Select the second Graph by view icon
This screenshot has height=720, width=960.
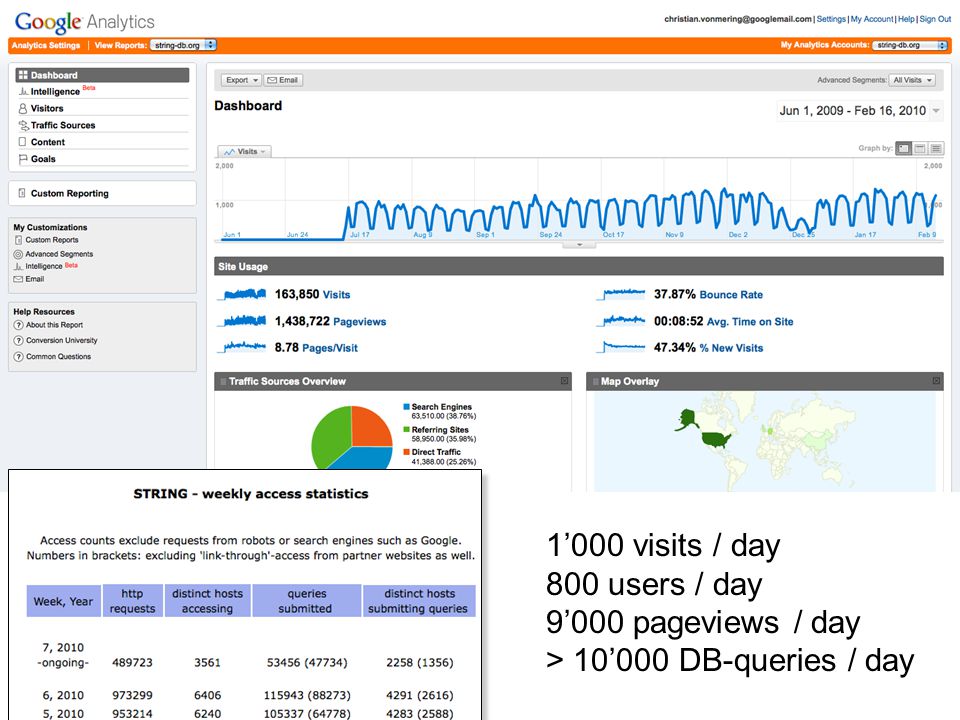920,148
